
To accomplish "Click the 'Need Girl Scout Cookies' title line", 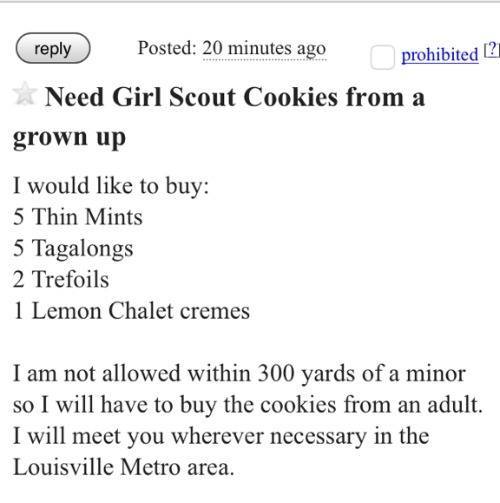I will [235, 97].
